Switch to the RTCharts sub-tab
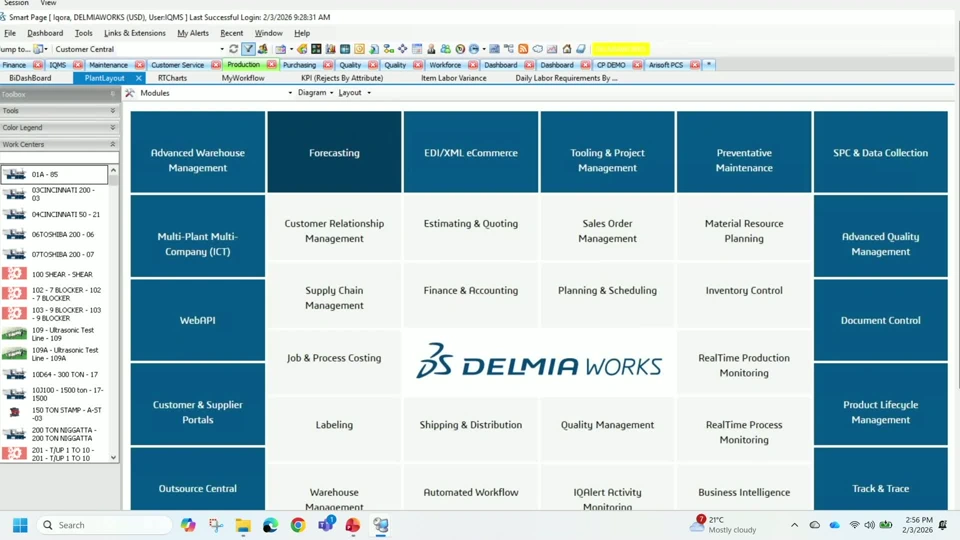The width and height of the screenshot is (960, 540). [x=173, y=78]
